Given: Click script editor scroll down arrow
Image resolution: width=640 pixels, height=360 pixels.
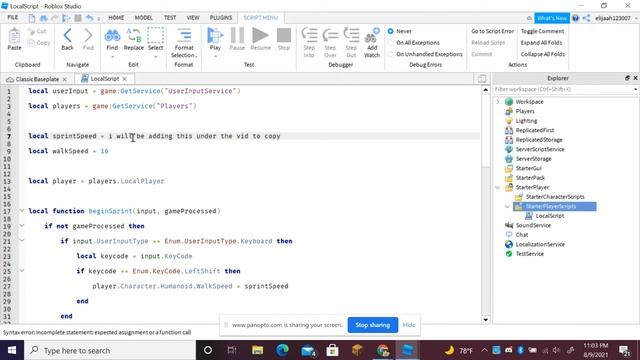Looking at the screenshot, I should pos(486,320).
